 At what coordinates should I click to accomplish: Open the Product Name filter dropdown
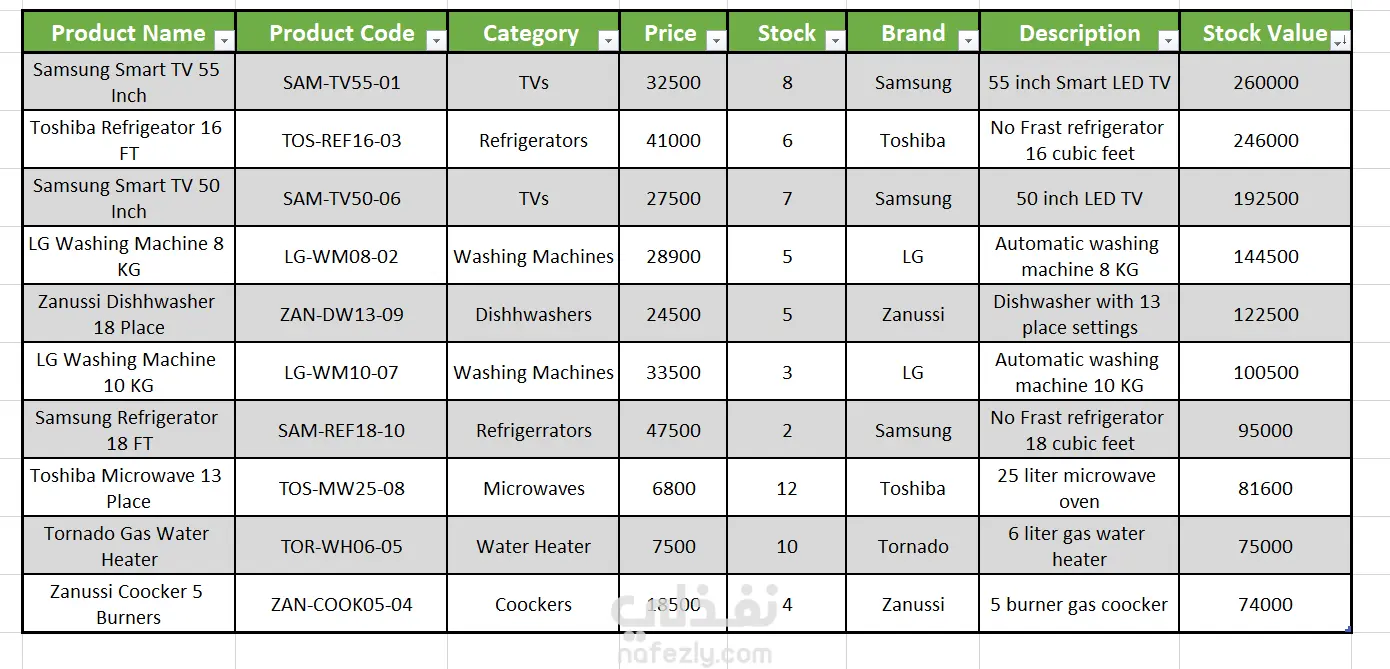tap(224, 40)
